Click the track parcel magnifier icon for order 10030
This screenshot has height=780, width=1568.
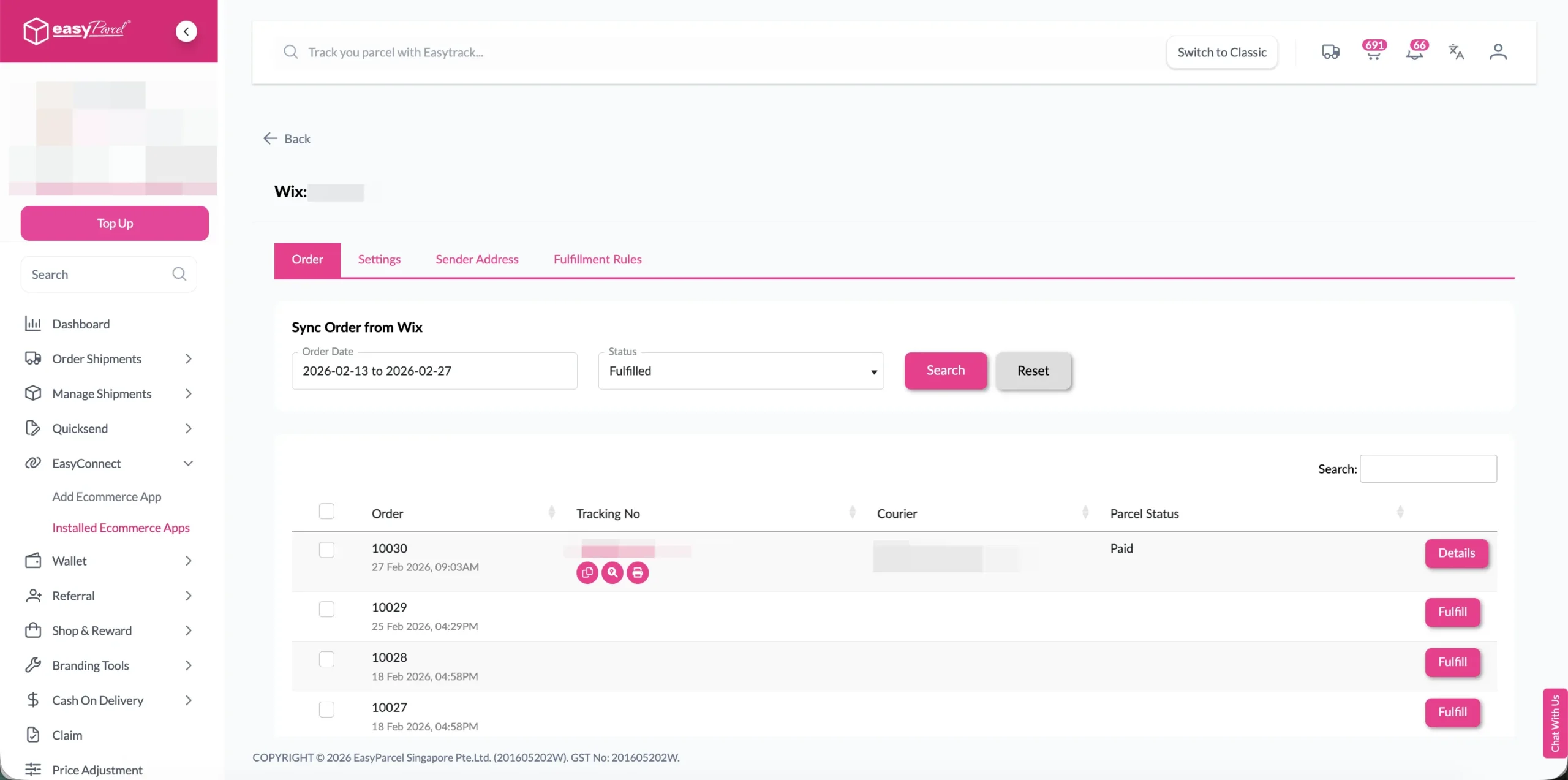click(x=612, y=572)
